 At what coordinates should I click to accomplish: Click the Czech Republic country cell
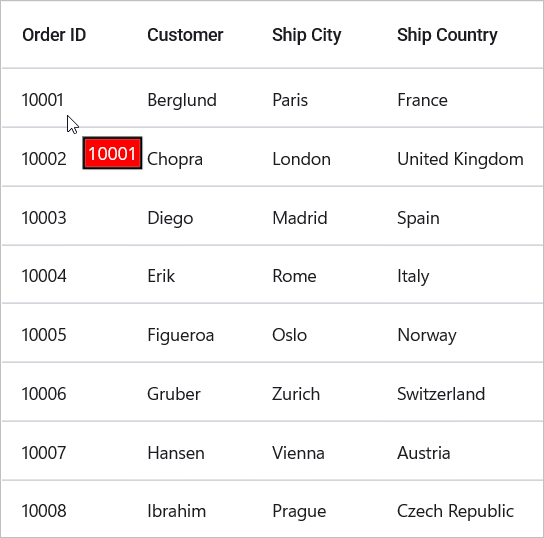[455, 511]
